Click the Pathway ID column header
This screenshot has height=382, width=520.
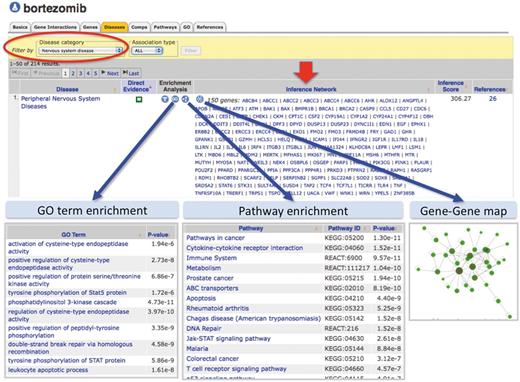[344, 228]
